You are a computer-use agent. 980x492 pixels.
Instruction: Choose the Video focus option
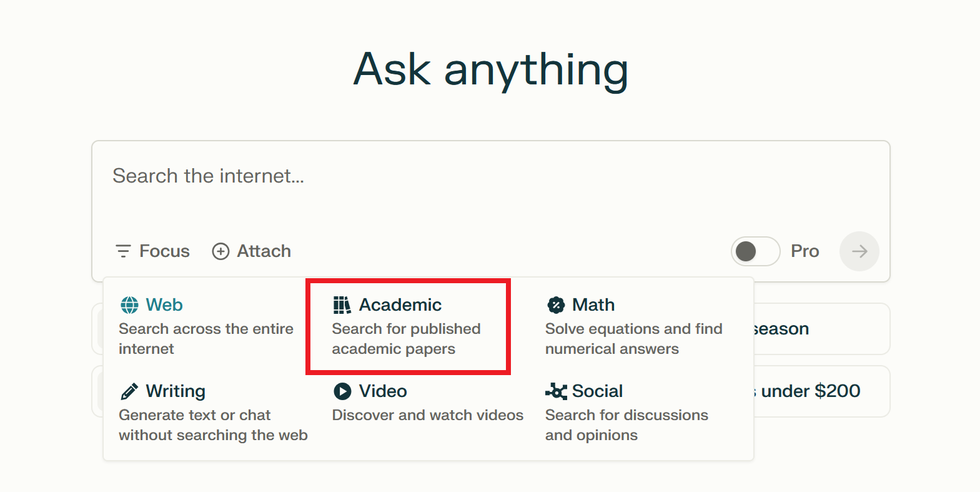click(x=427, y=402)
